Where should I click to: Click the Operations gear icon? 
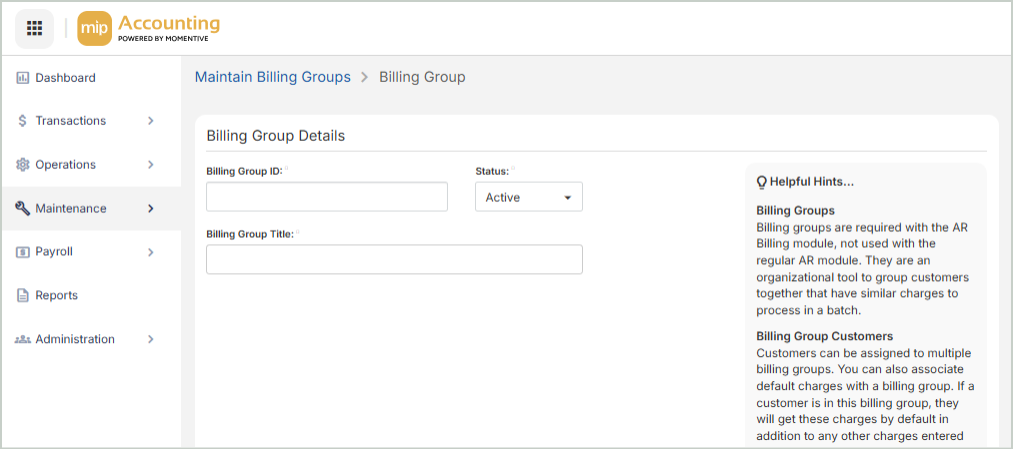coord(22,165)
